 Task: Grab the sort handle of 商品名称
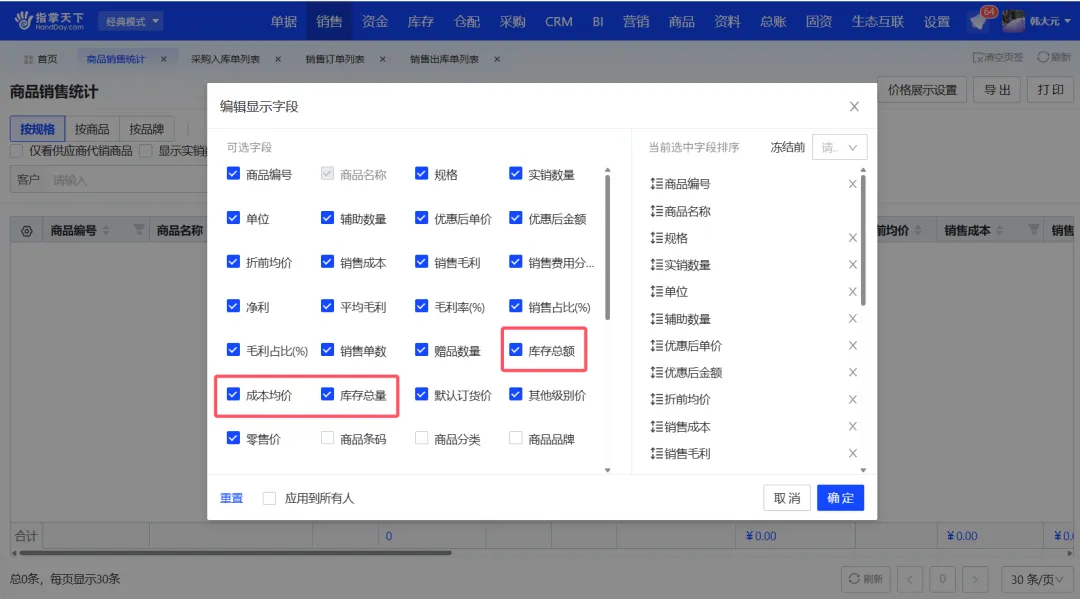pyautogui.click(x=656, y=211)
